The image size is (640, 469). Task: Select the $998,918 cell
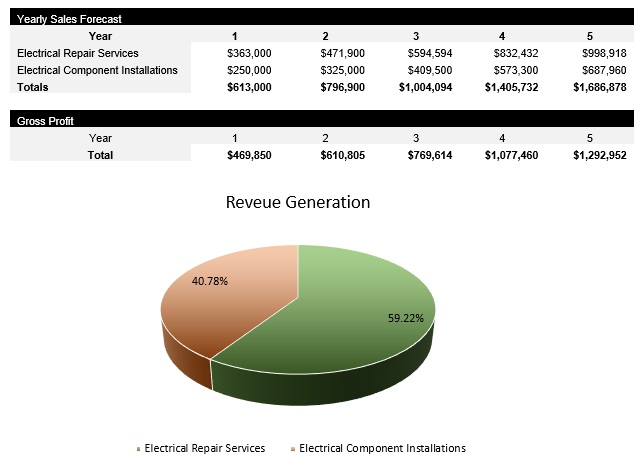(x=603, y=53)
